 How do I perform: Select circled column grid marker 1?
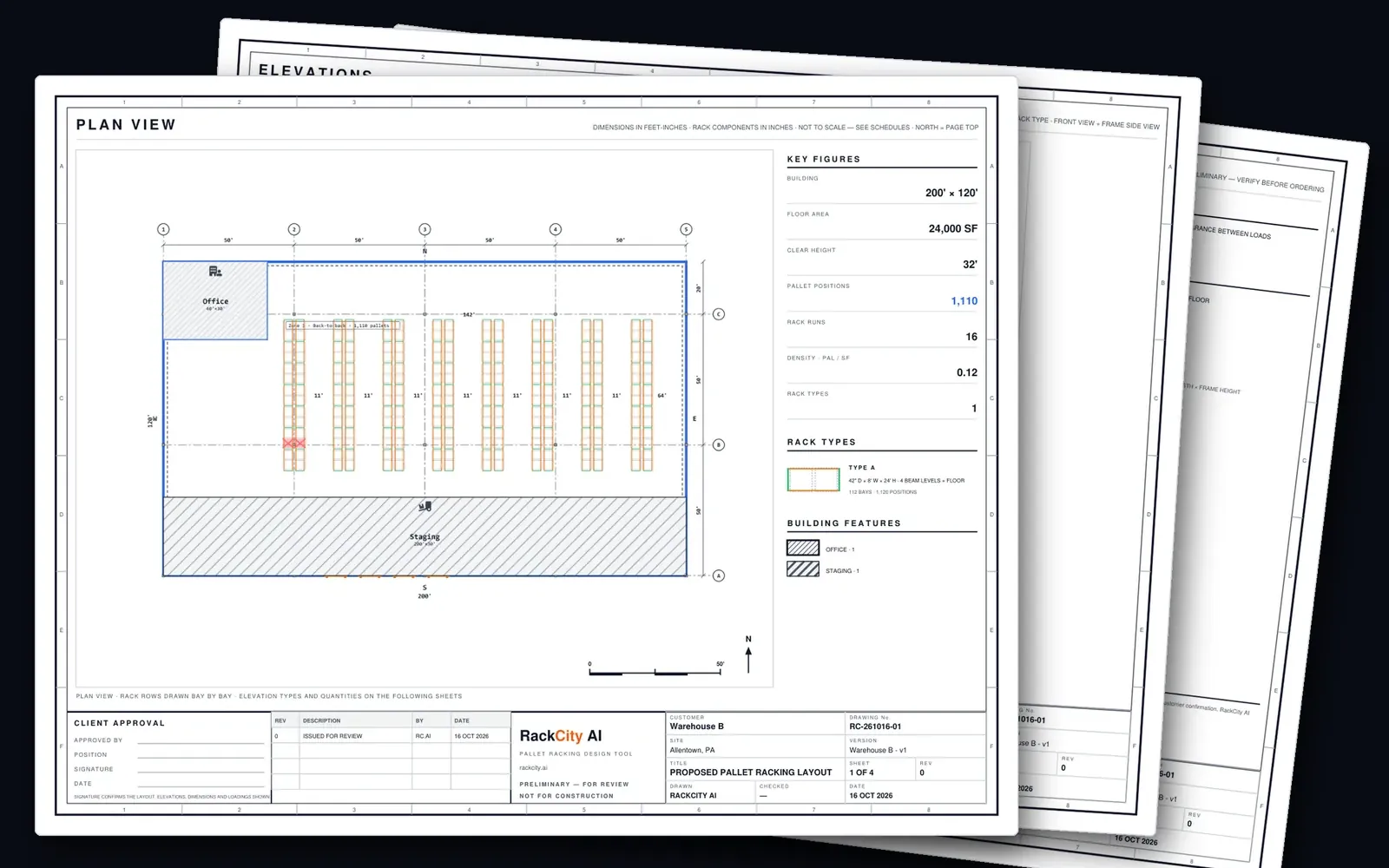[163, 229]
